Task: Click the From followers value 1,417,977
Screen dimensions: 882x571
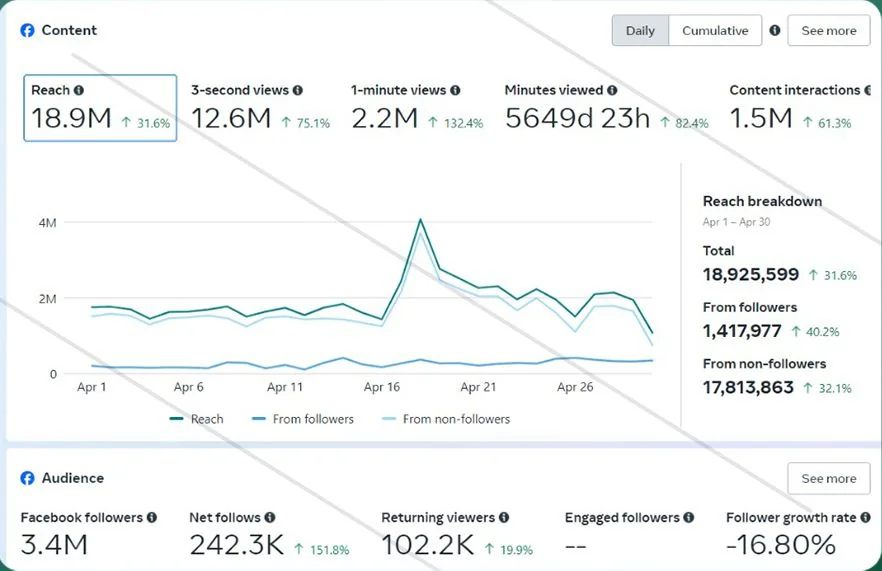Action: pyautogui.click(x=742, y=331)
